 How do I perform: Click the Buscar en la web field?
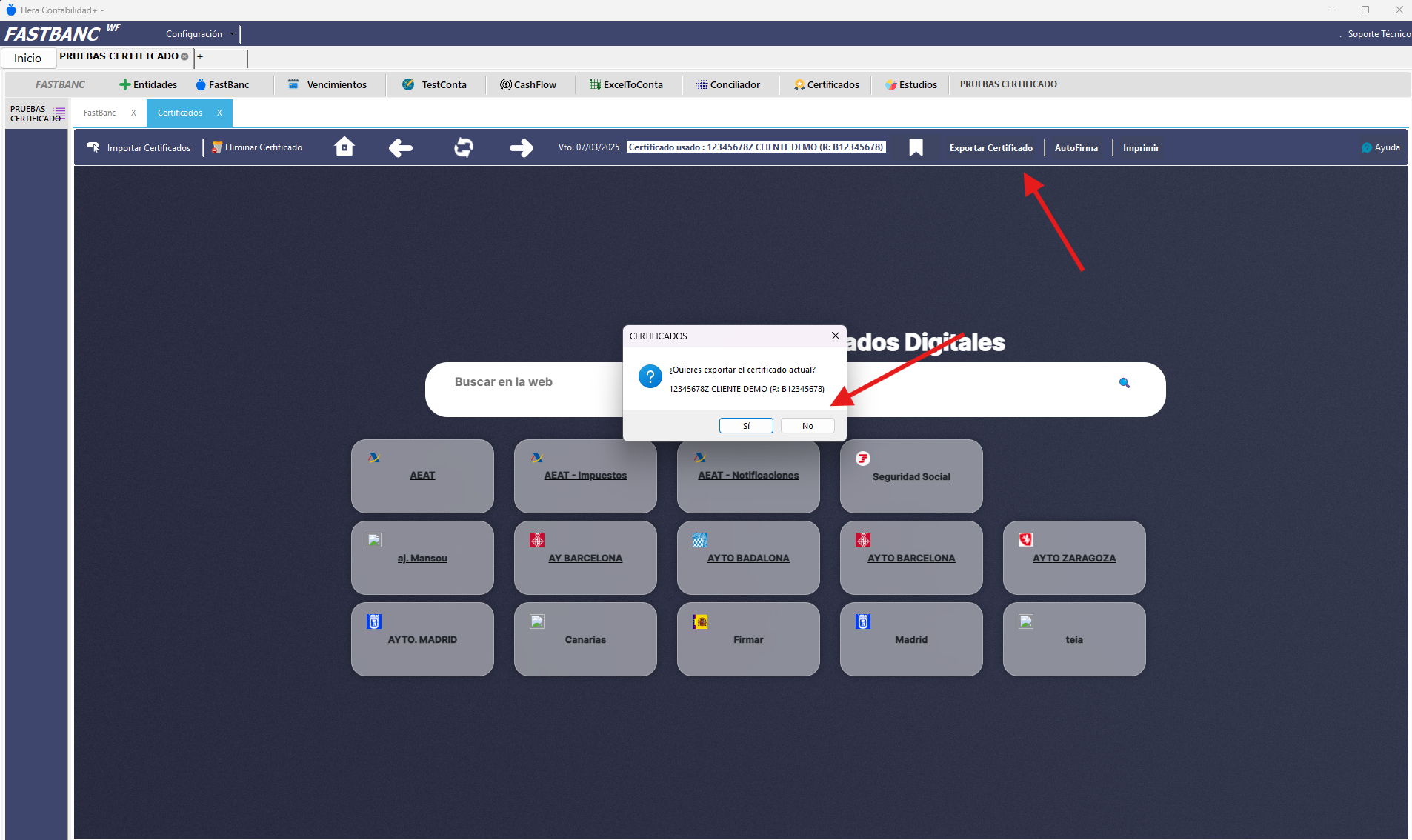796,390
